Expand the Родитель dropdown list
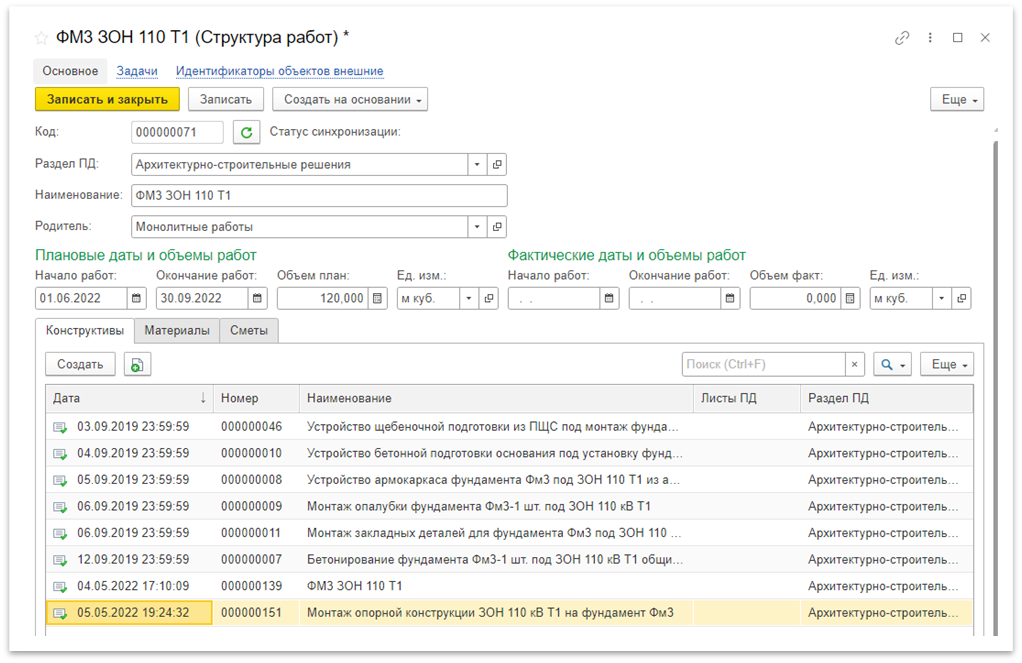1022x663 pixels. pos(477,227)
